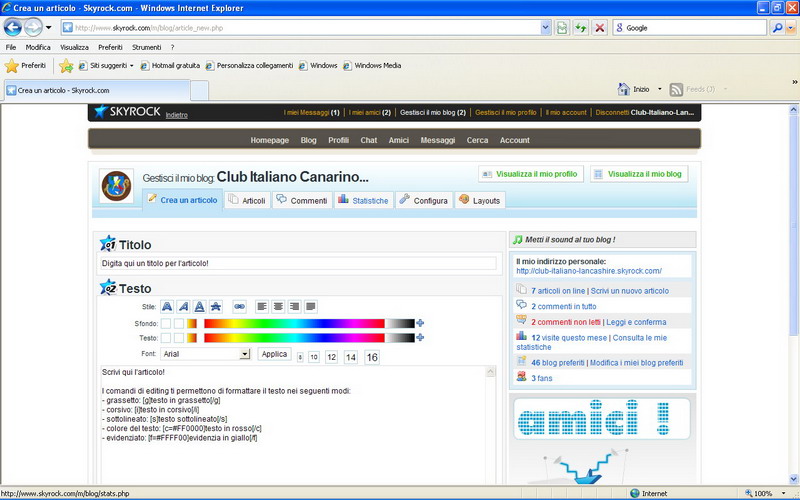Open the Modifica menu
This screenshot has width=800, height=500.
pos(38,47)
